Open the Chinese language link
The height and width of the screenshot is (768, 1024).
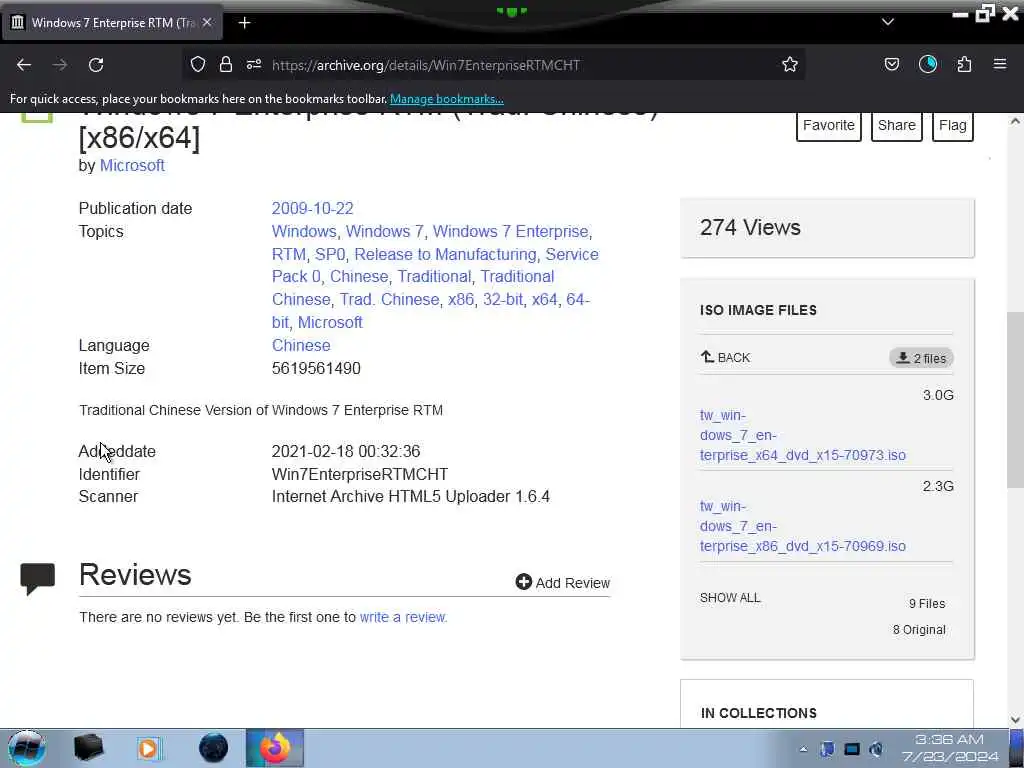pos(301,345)
